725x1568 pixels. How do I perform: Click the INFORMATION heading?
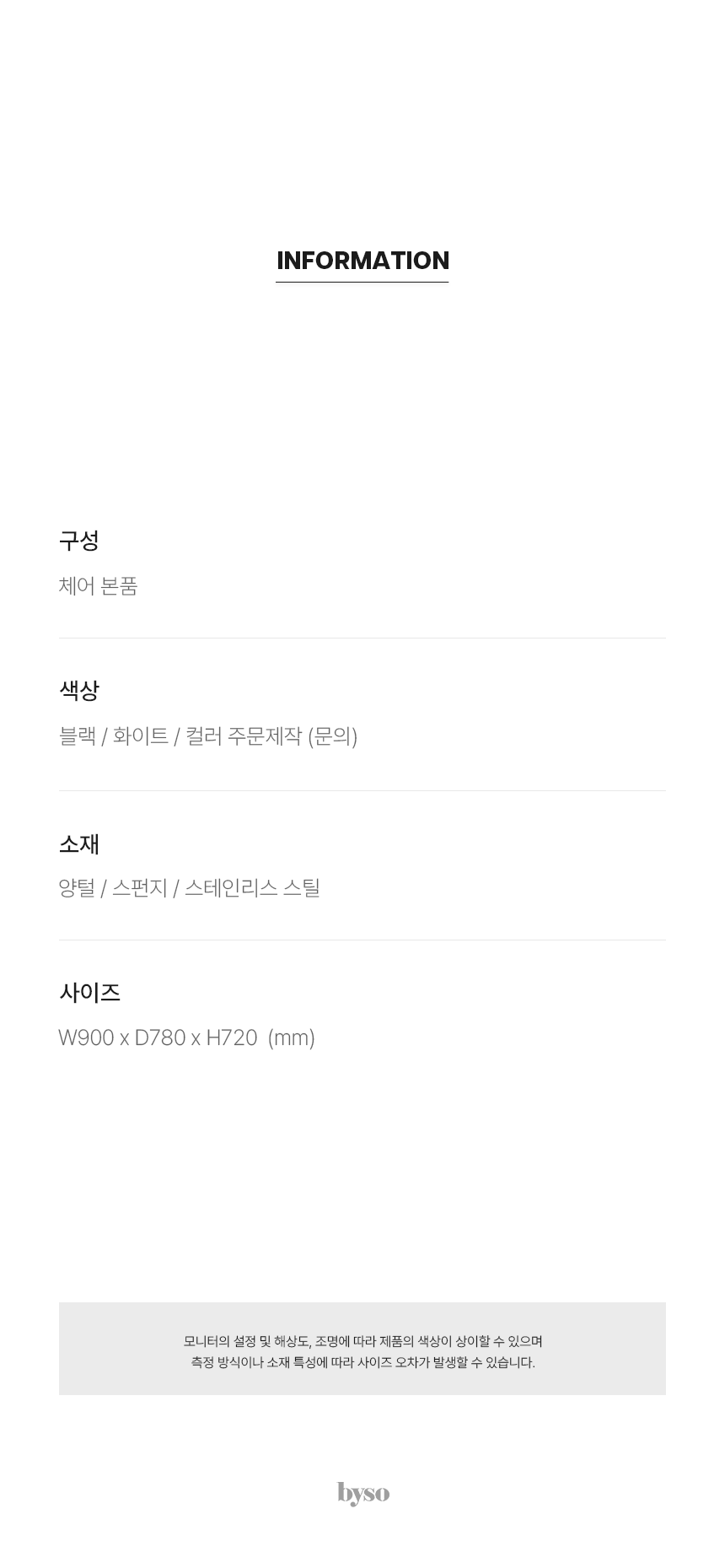tap(362, 261)
